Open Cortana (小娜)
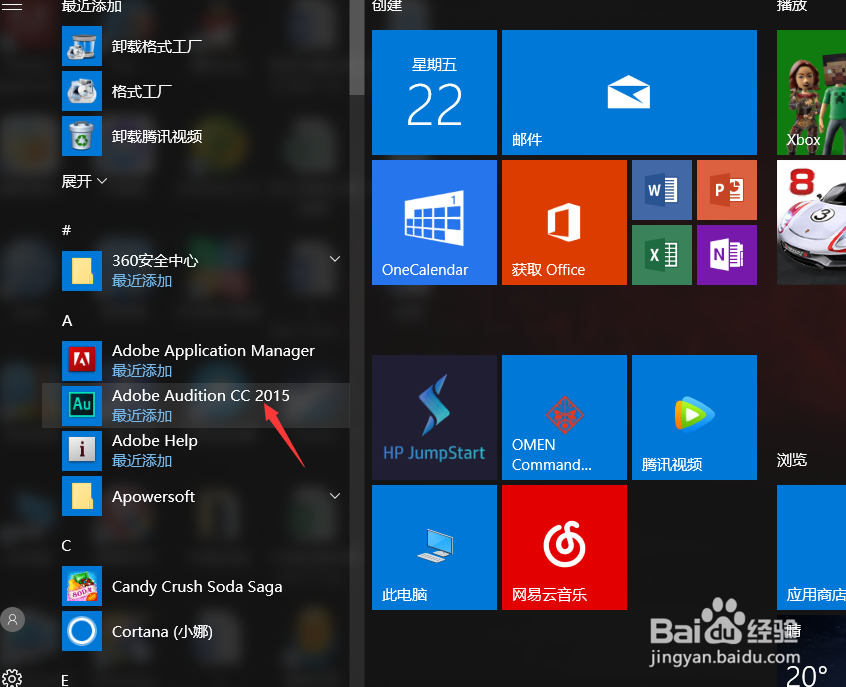Image resolution: width=846 pixels, height=687 pixels. pos(195,631)
